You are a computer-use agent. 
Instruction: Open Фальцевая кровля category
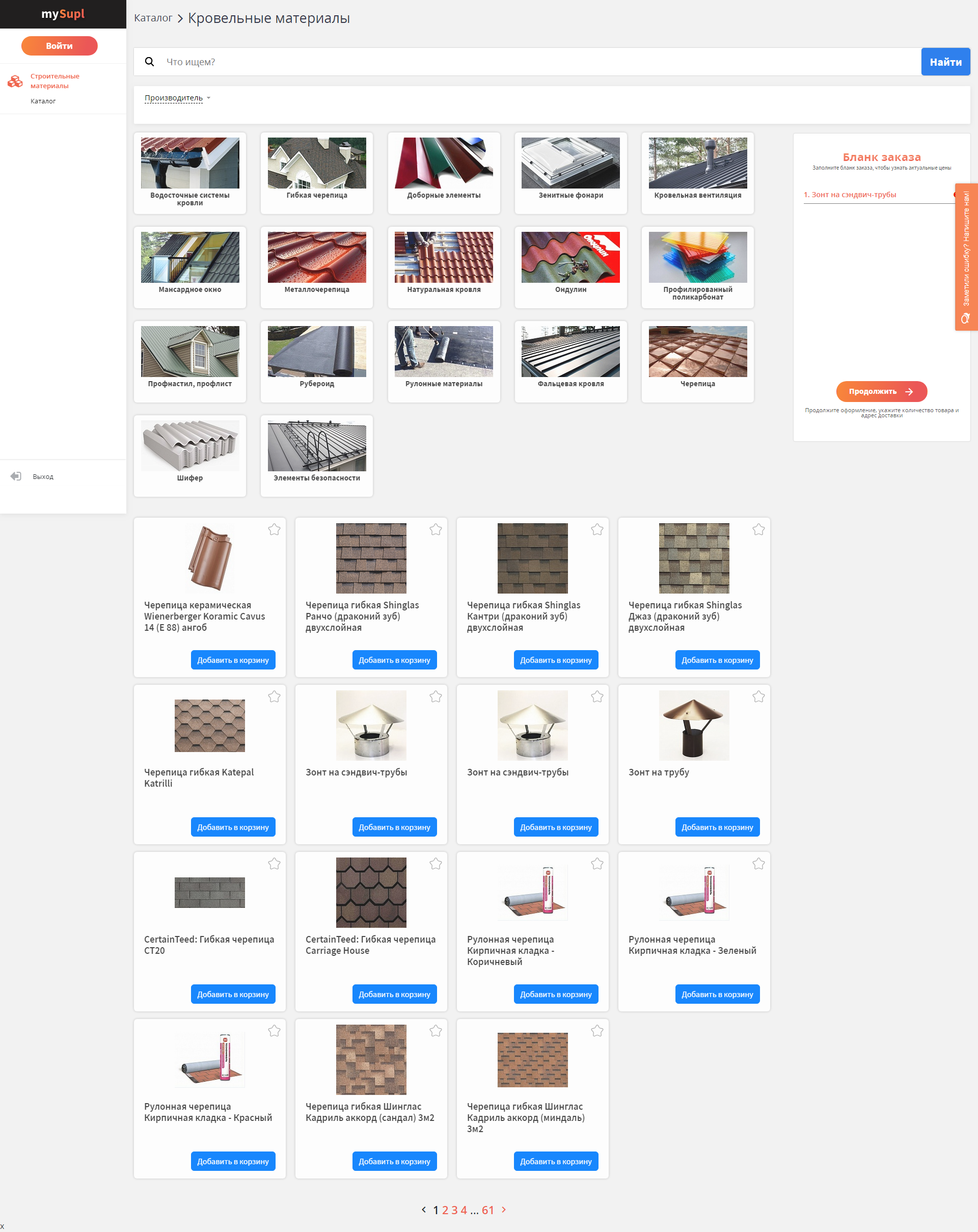coord(570,362)
